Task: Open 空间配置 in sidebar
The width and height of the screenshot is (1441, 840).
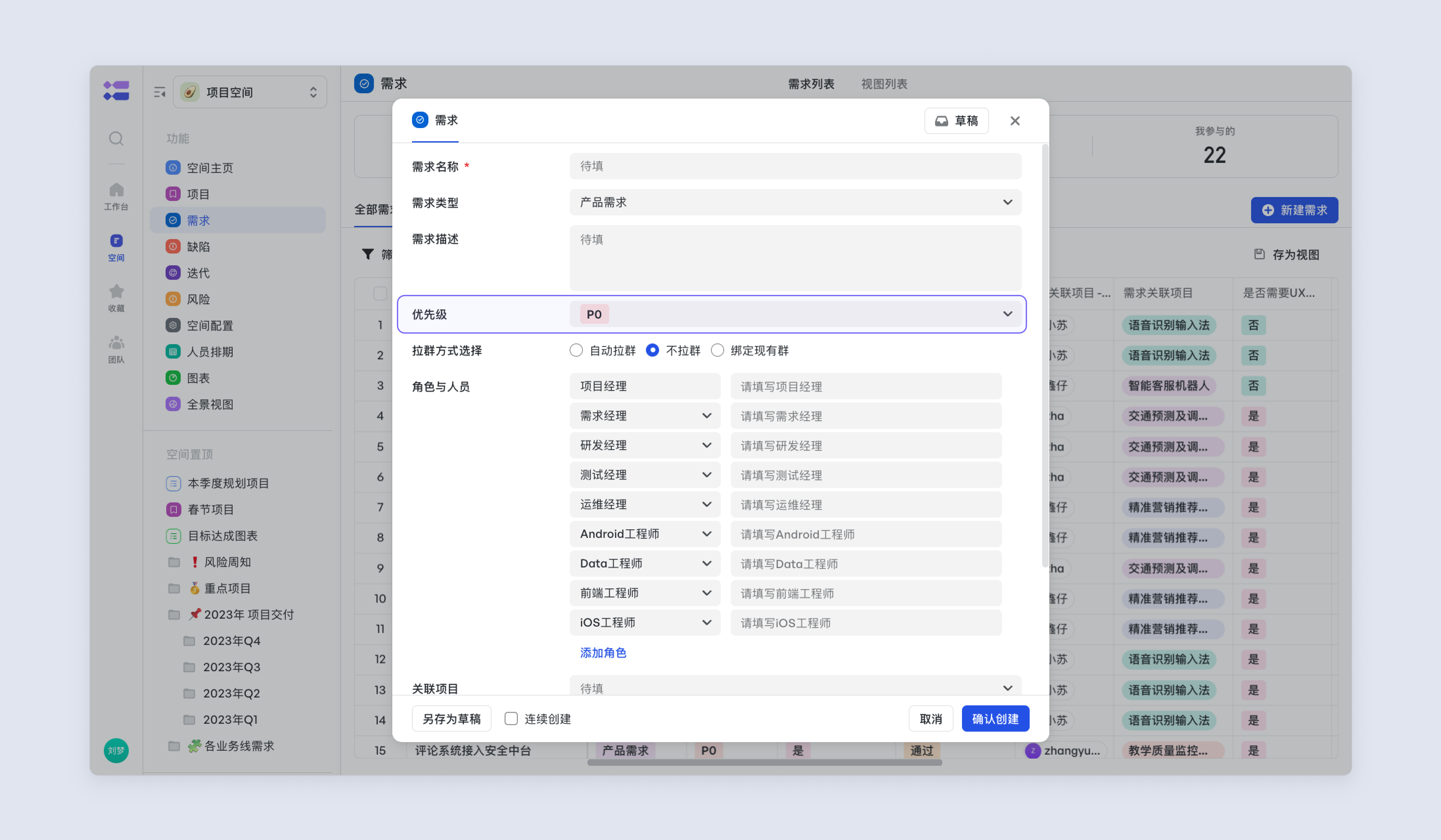Action: tap(238, 325)
